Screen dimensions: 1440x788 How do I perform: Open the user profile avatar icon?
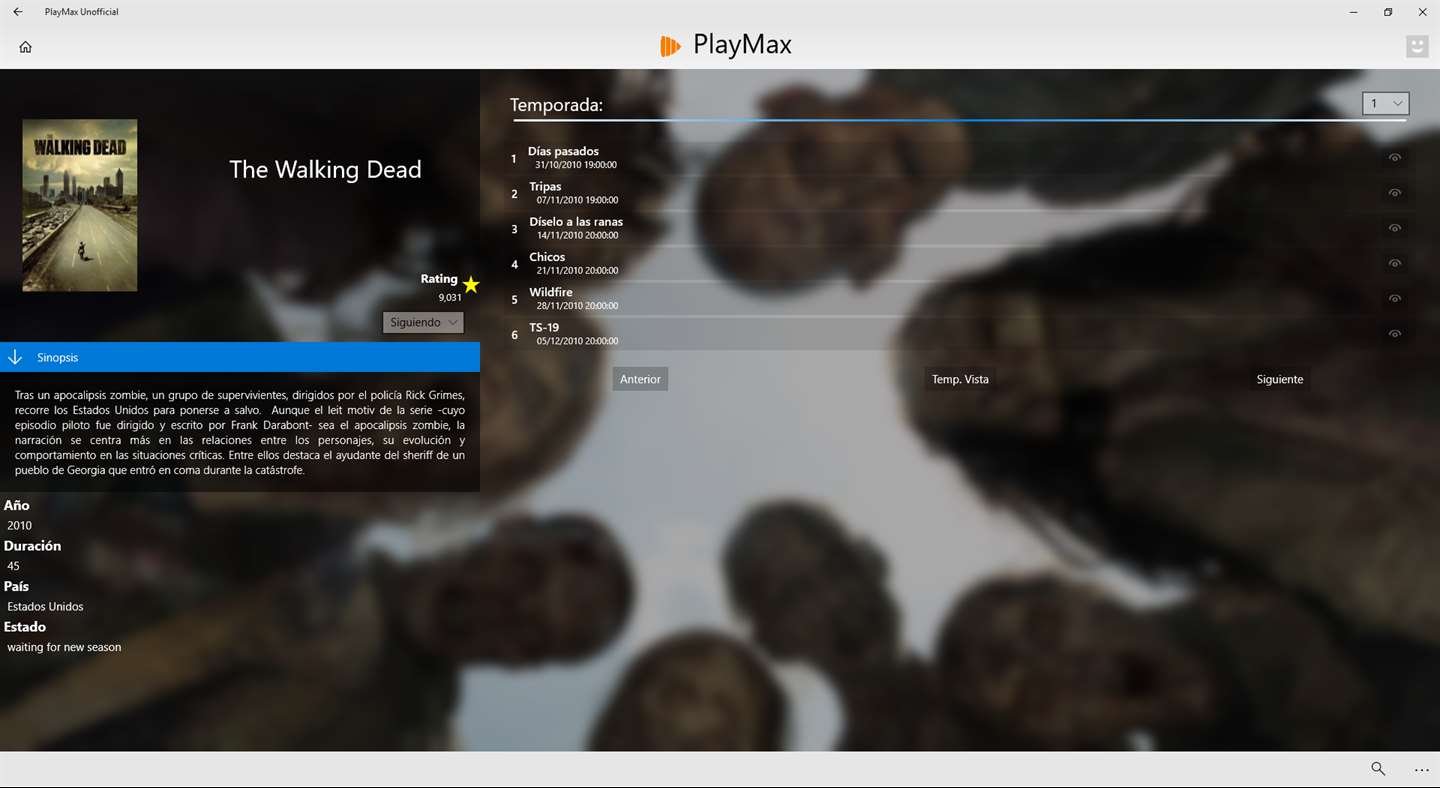click(1417, 46)
